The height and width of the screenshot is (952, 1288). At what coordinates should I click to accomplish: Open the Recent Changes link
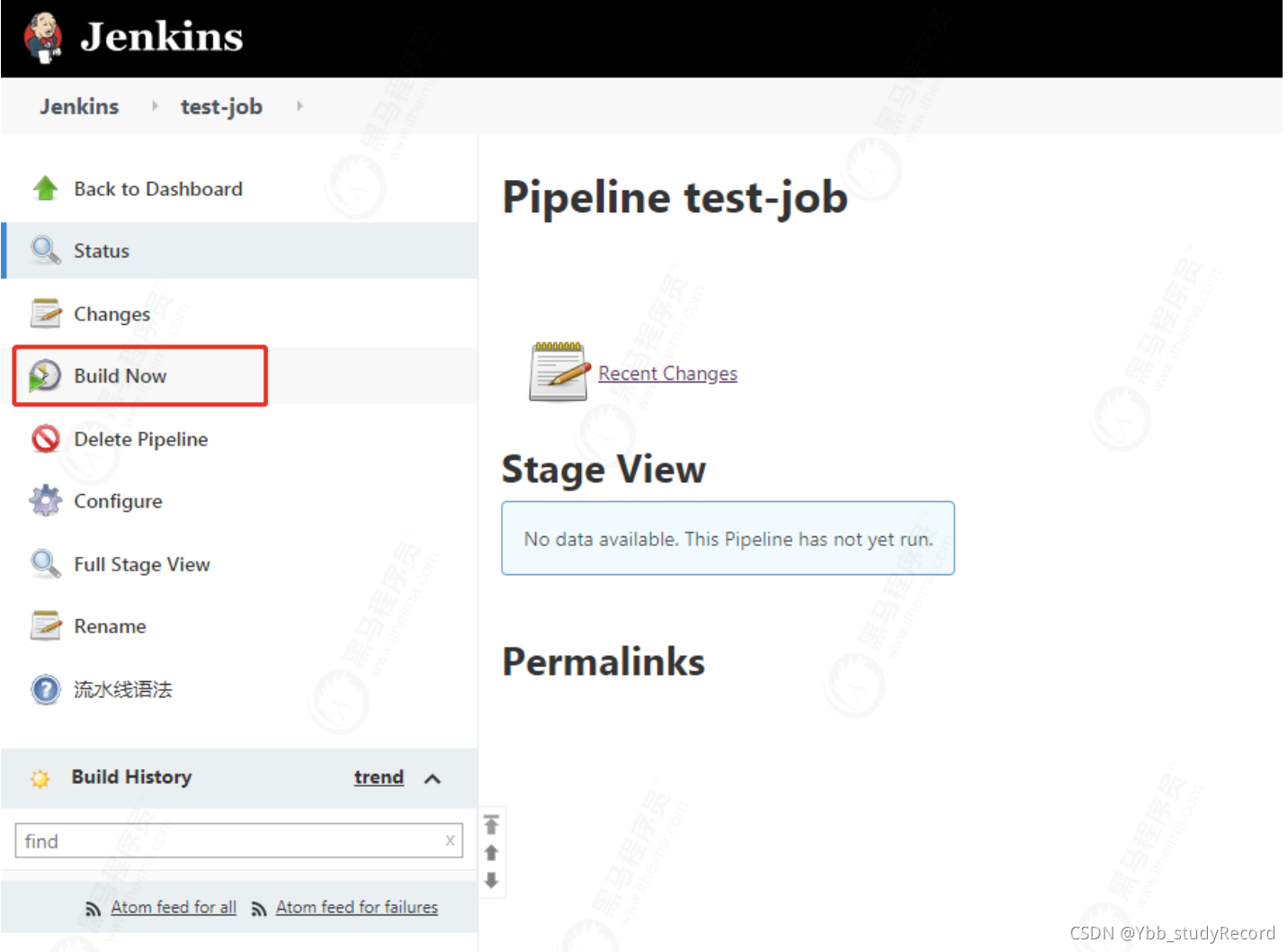[667, 373]
